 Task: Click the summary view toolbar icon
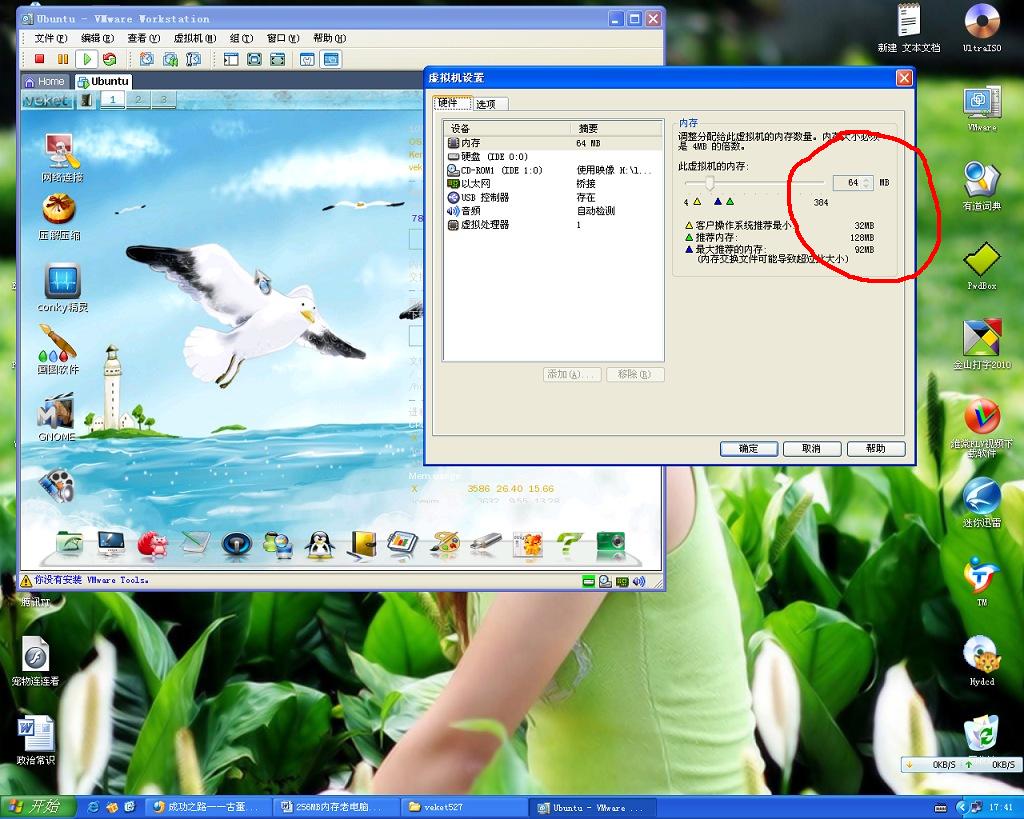coord(307,59)
